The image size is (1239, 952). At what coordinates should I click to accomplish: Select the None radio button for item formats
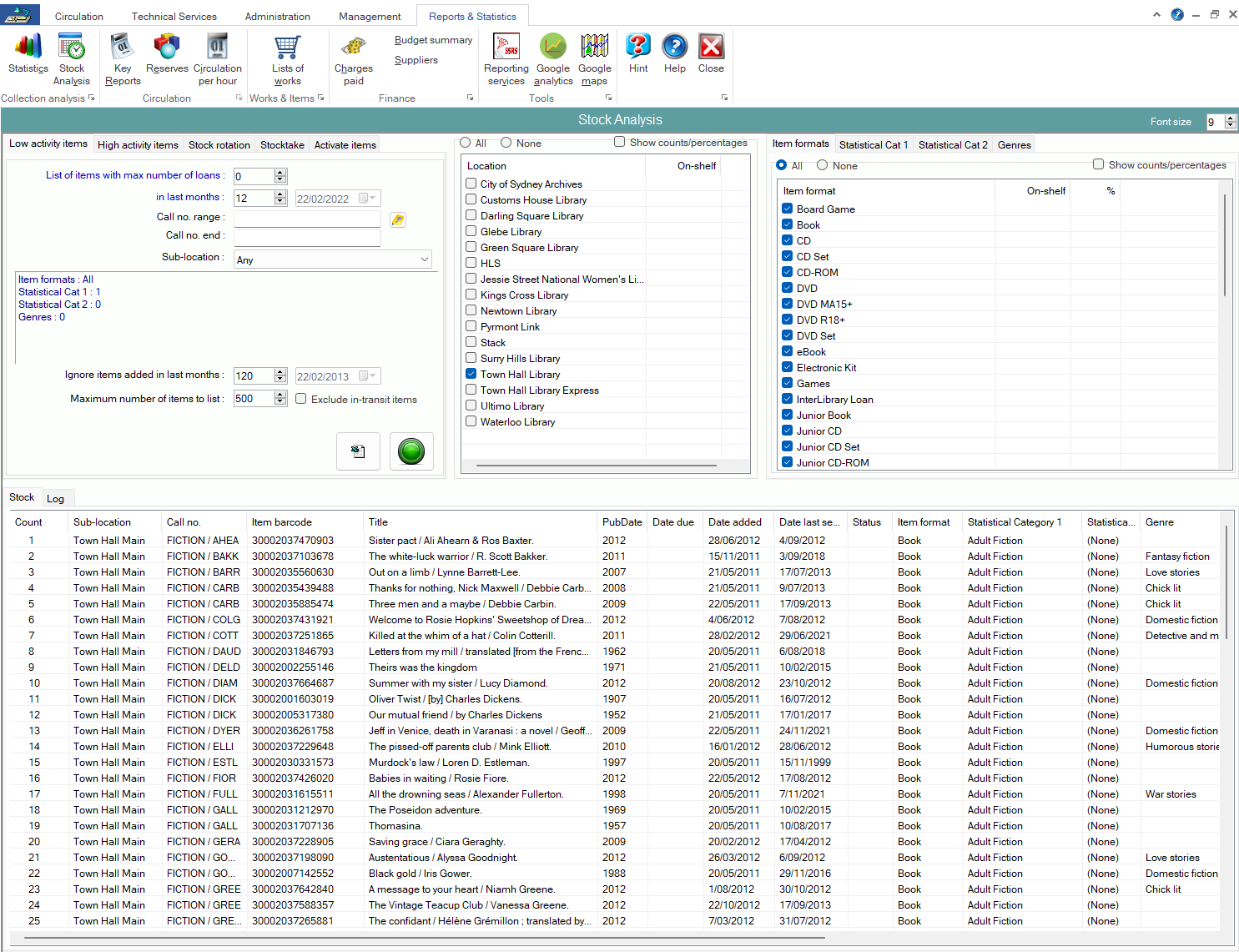point(822,165)
